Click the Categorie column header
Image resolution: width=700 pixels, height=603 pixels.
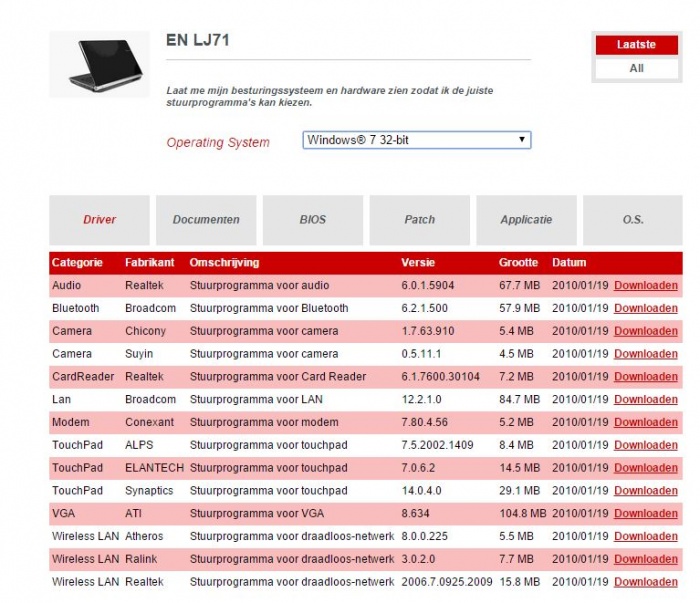point(77,262)
